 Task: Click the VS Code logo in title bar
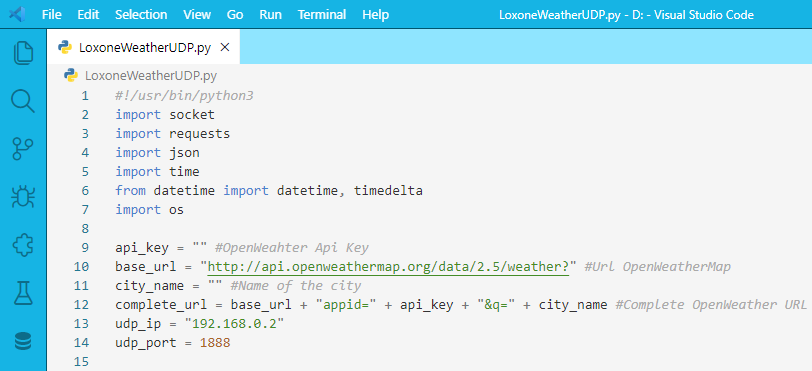click(x=17, y=15)
